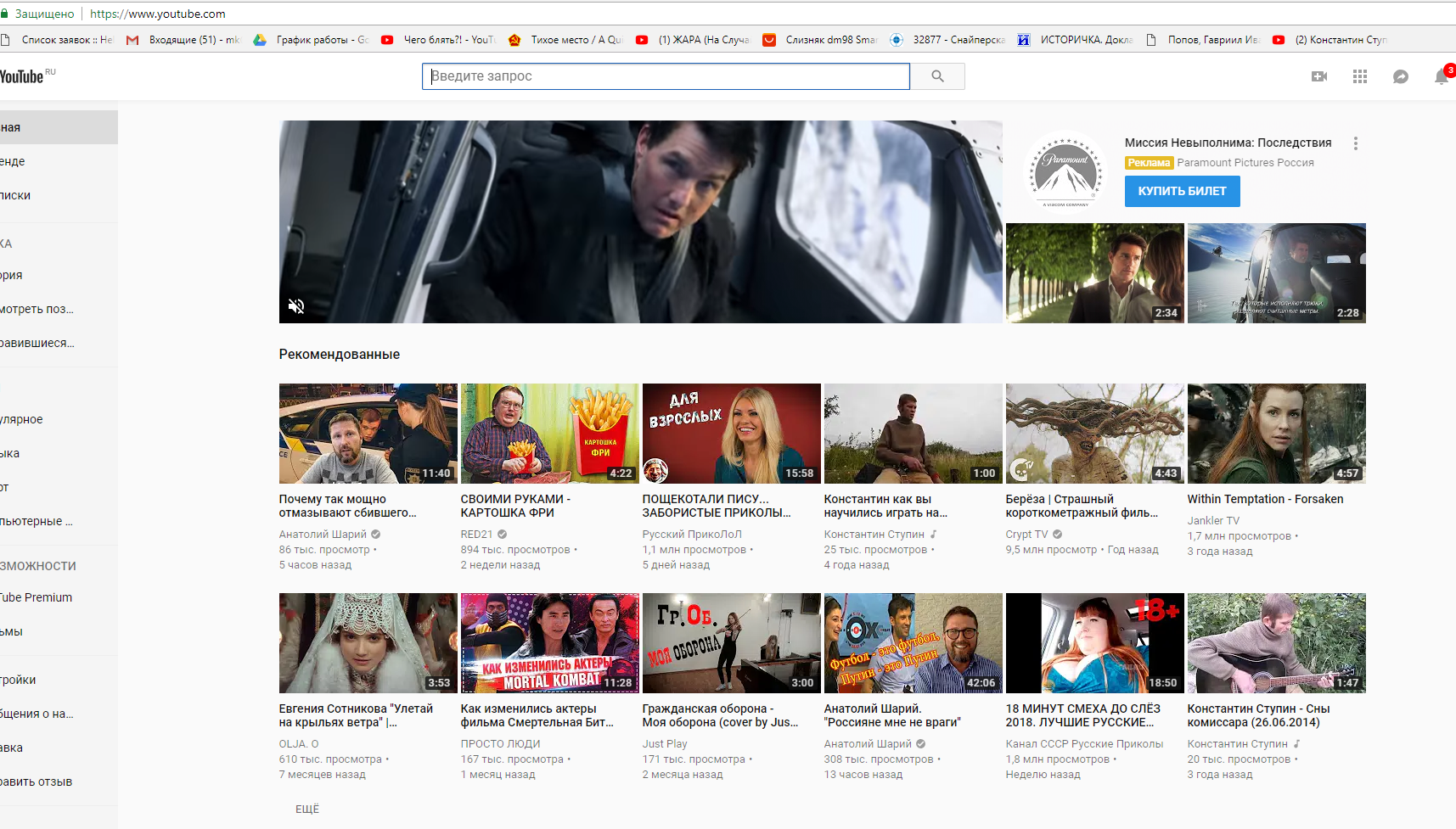Viewport: 1456px width, 829px height.
Task: Open the upload video camera icon
Action: coord(1319,76)
